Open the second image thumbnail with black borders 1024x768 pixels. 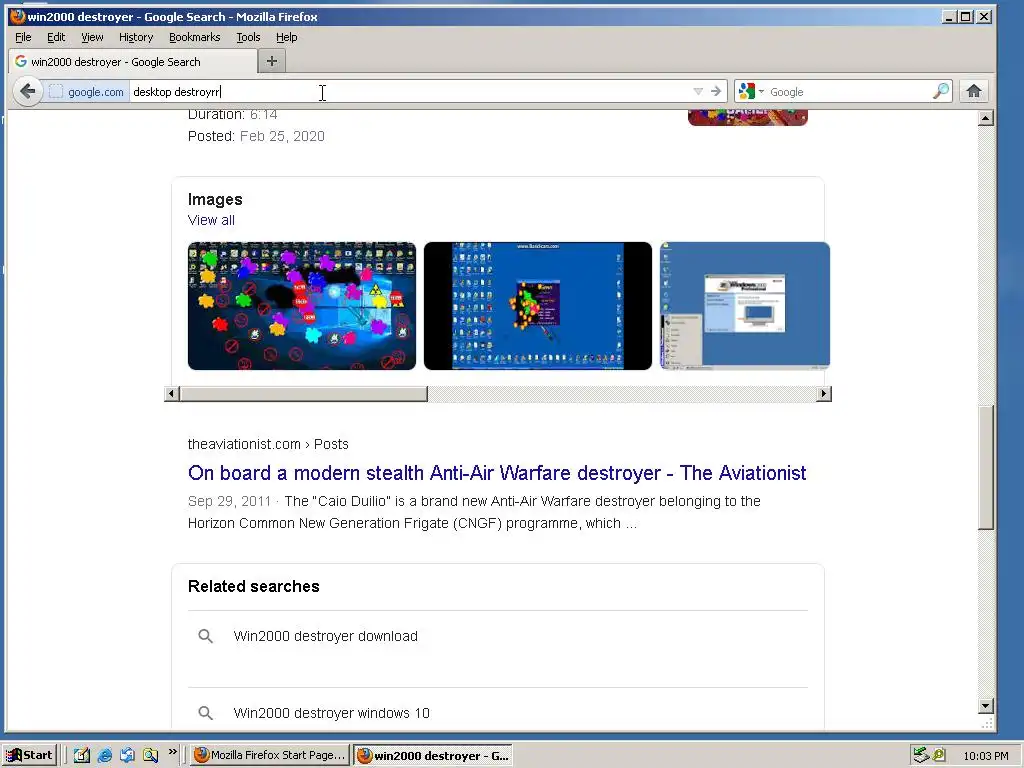[x=537, y=306]
